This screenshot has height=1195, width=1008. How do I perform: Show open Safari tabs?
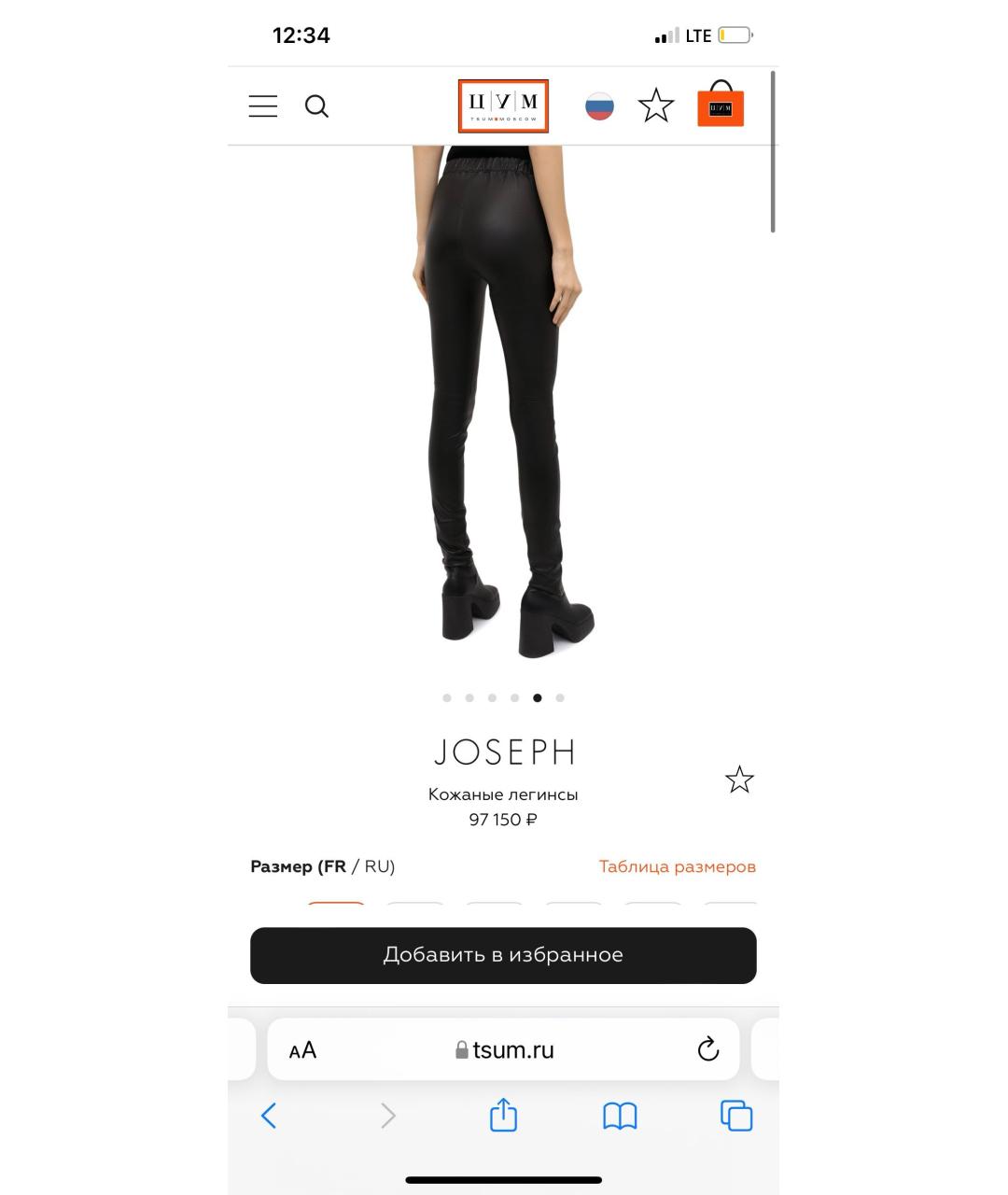click(736, 1116)
